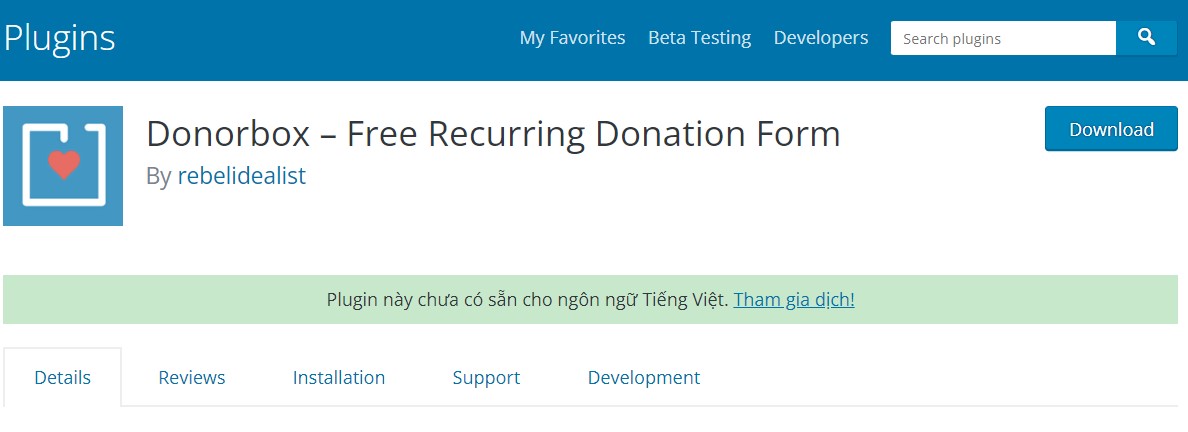This screenshot has width=1188, height=432.
Task: Open the Plugins heading in header
Action: coord(59,38)
